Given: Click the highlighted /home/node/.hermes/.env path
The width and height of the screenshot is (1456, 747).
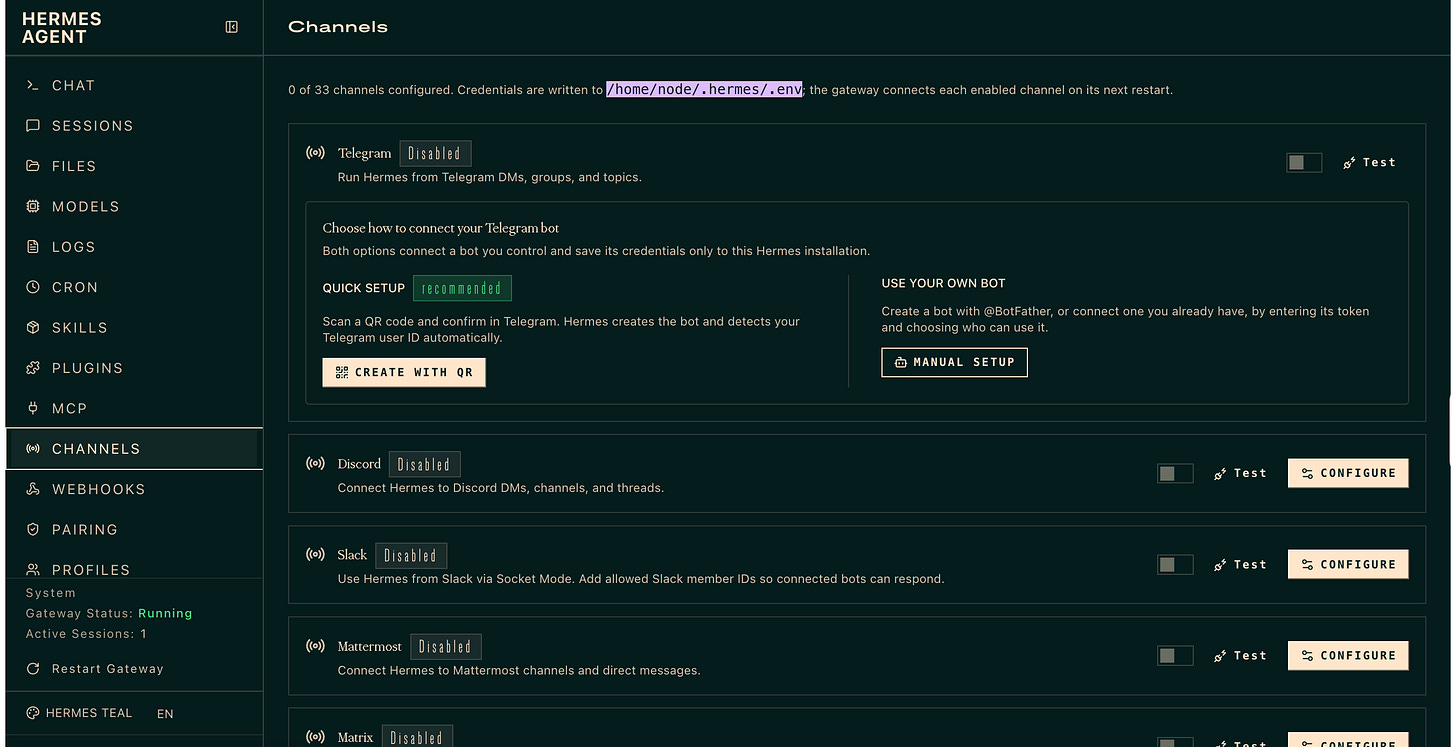Looking at the screenshot, I should (x=704, y=89).
